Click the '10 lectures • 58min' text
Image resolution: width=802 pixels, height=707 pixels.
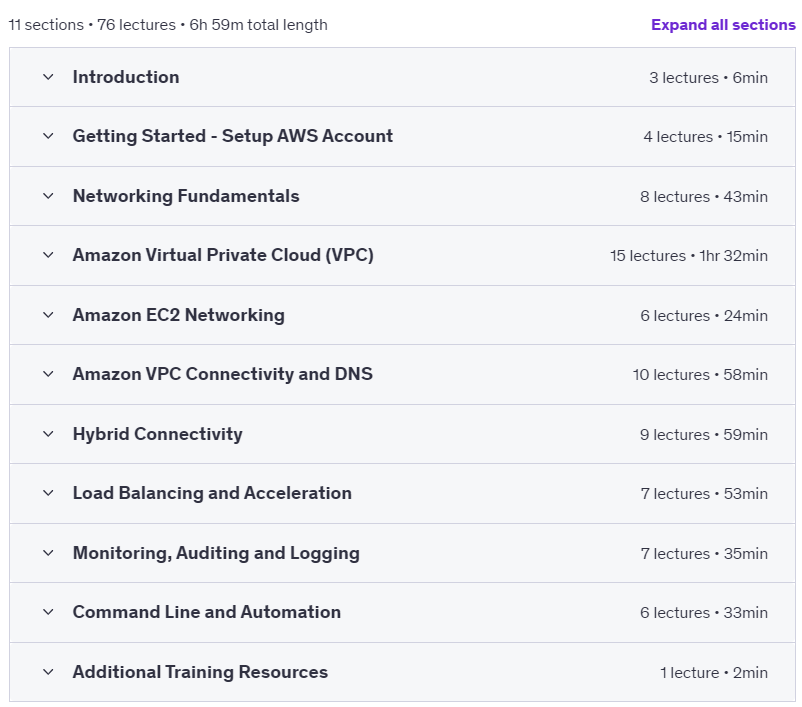click(700, 374)
